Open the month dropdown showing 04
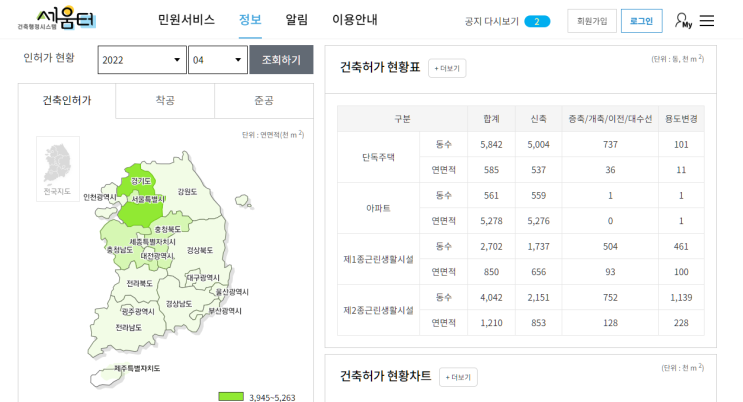The image size is (743, 402). point(217,60)
